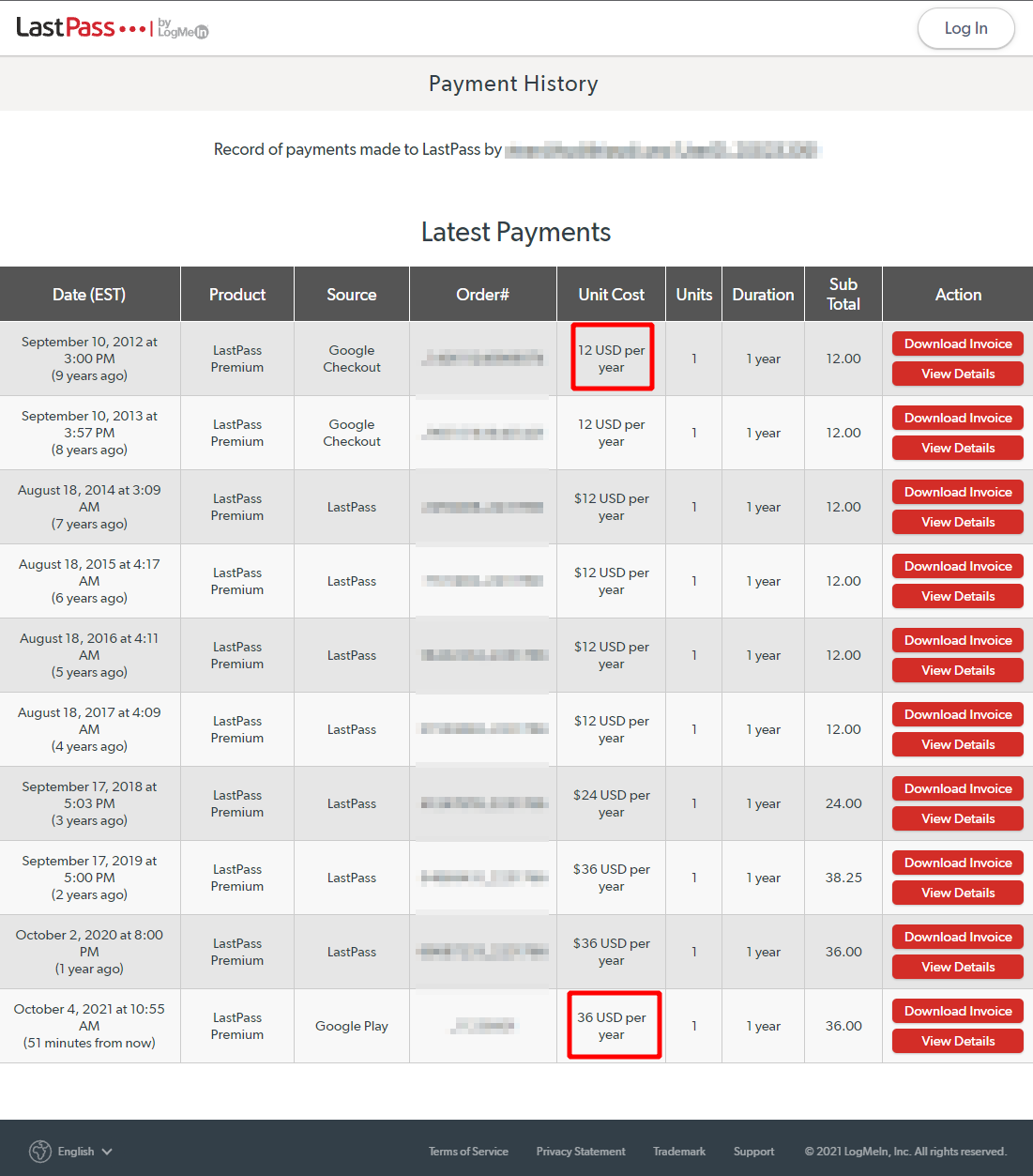
Task: View details for September 17, 2018 payment
Action: point(958,818)
